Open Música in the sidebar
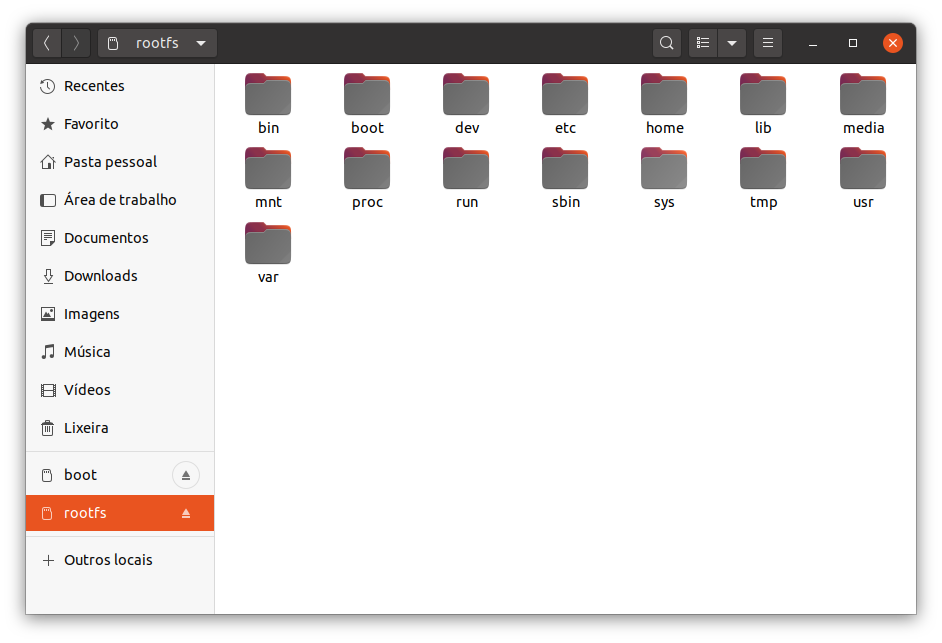The width and height of the screenshot is (942, 643). click(120, 352)
